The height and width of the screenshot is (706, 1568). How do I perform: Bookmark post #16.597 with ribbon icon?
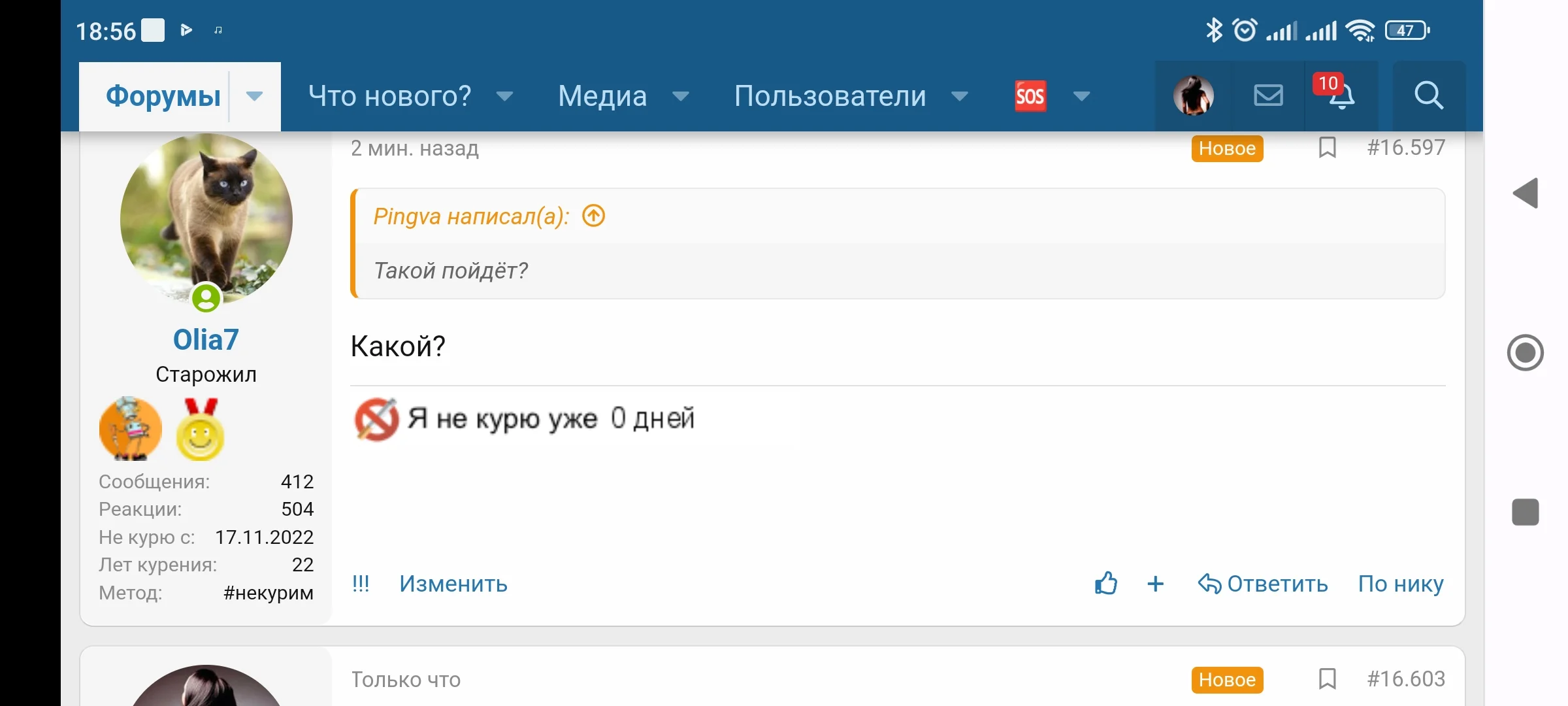point(1328,148)
